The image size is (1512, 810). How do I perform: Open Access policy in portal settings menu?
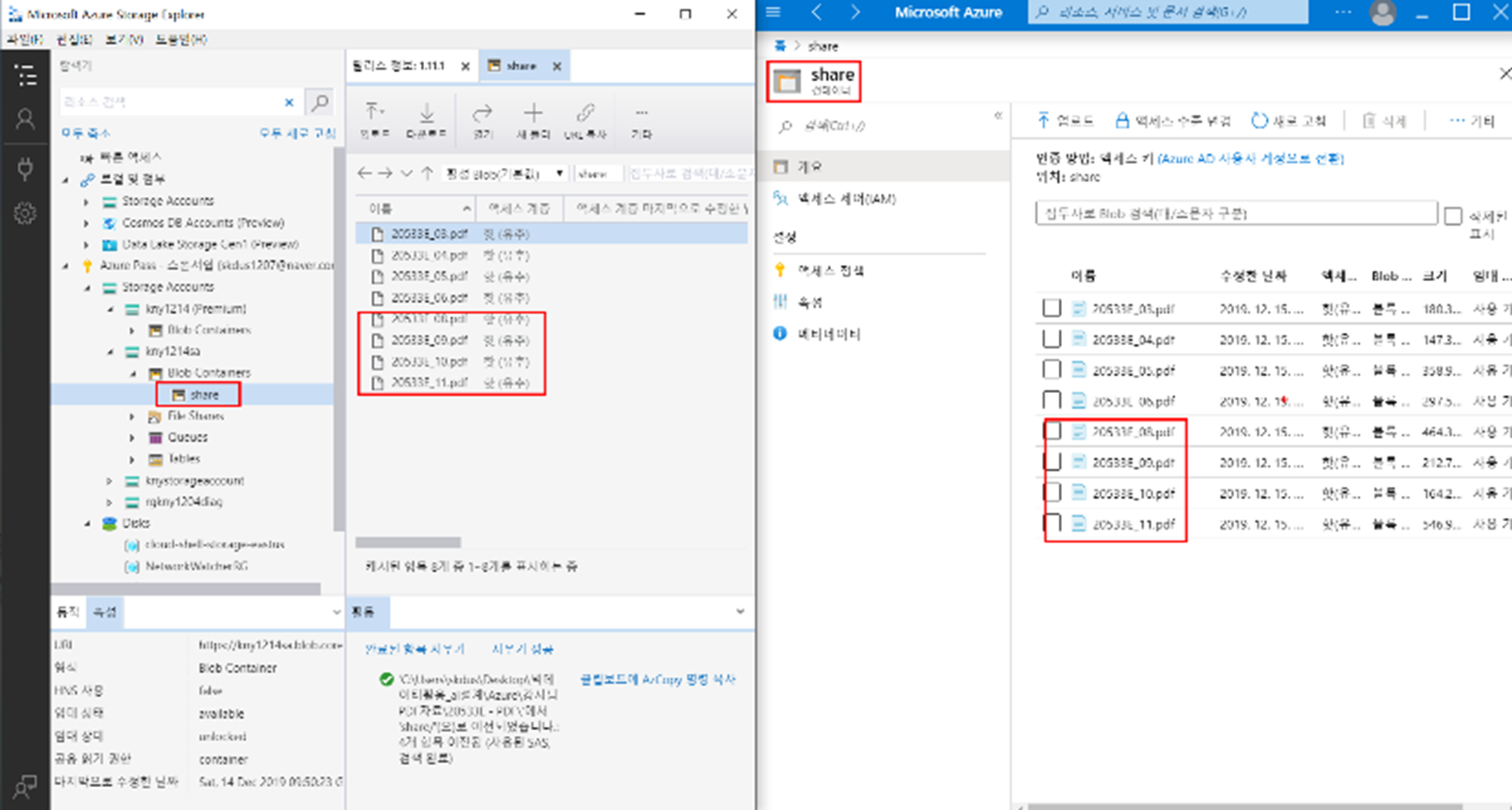pos(830,270)
